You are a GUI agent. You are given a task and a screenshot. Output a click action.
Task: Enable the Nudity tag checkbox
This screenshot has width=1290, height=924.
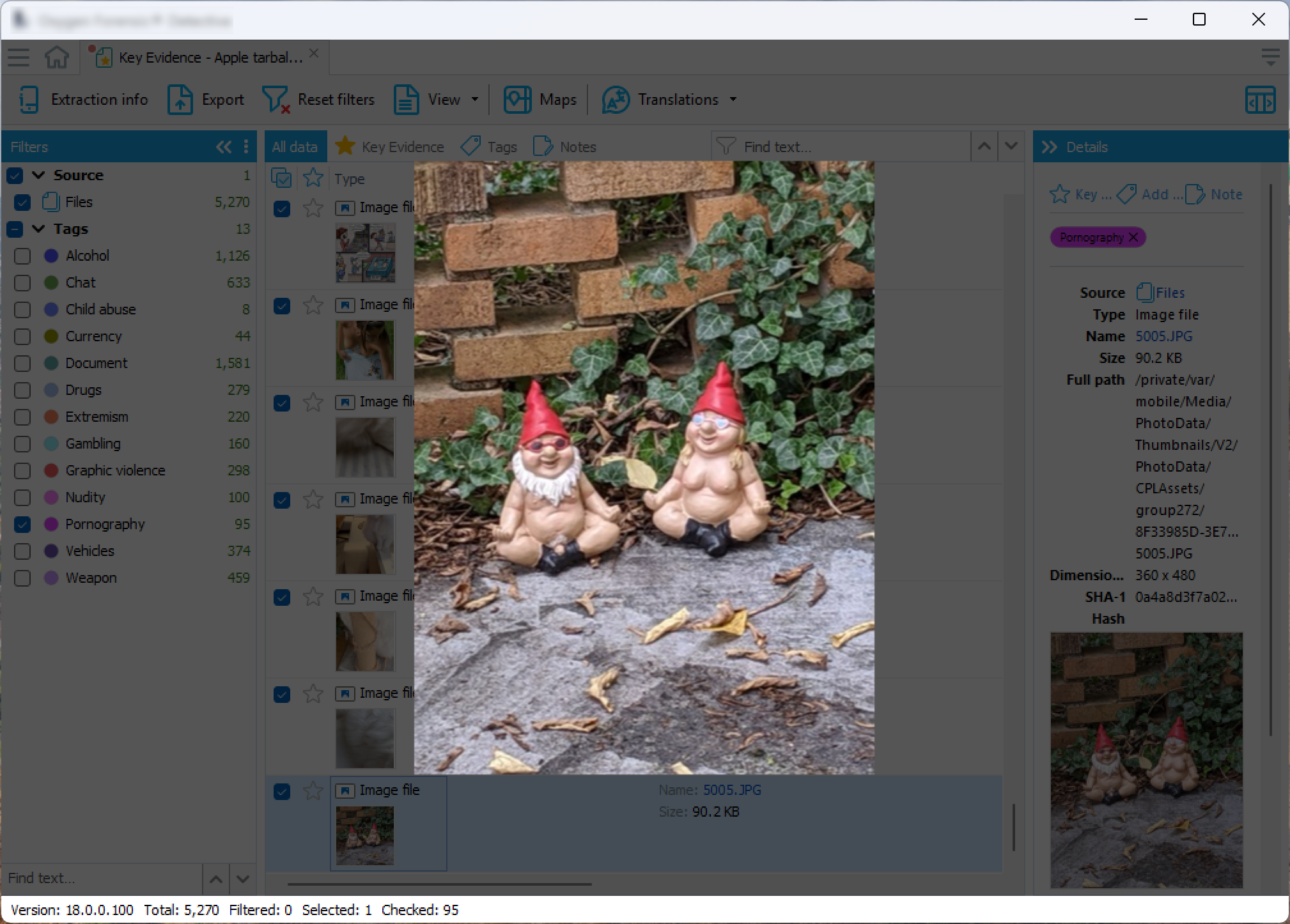(22, 498)
